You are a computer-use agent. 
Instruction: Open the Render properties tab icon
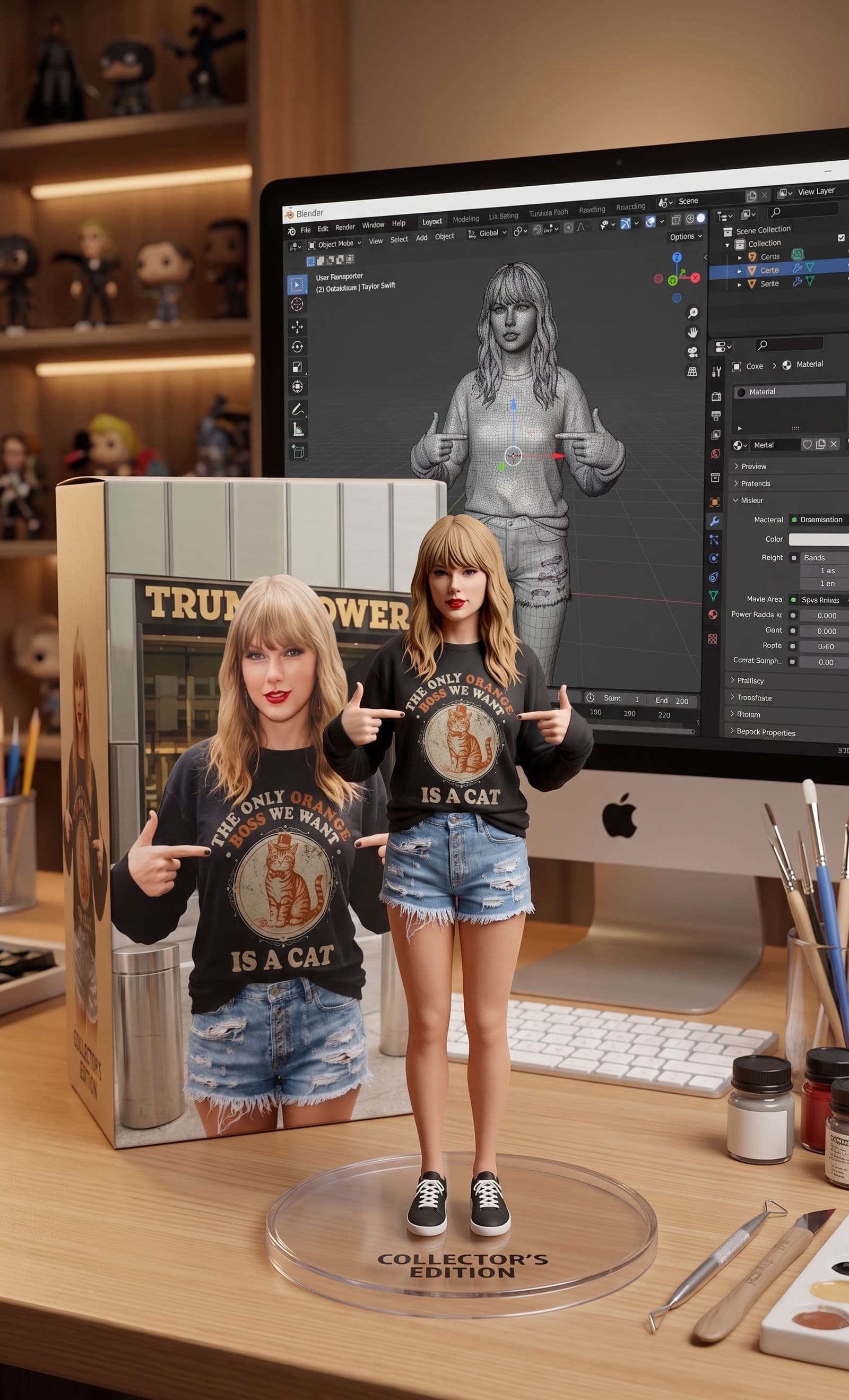coord(716,396)
